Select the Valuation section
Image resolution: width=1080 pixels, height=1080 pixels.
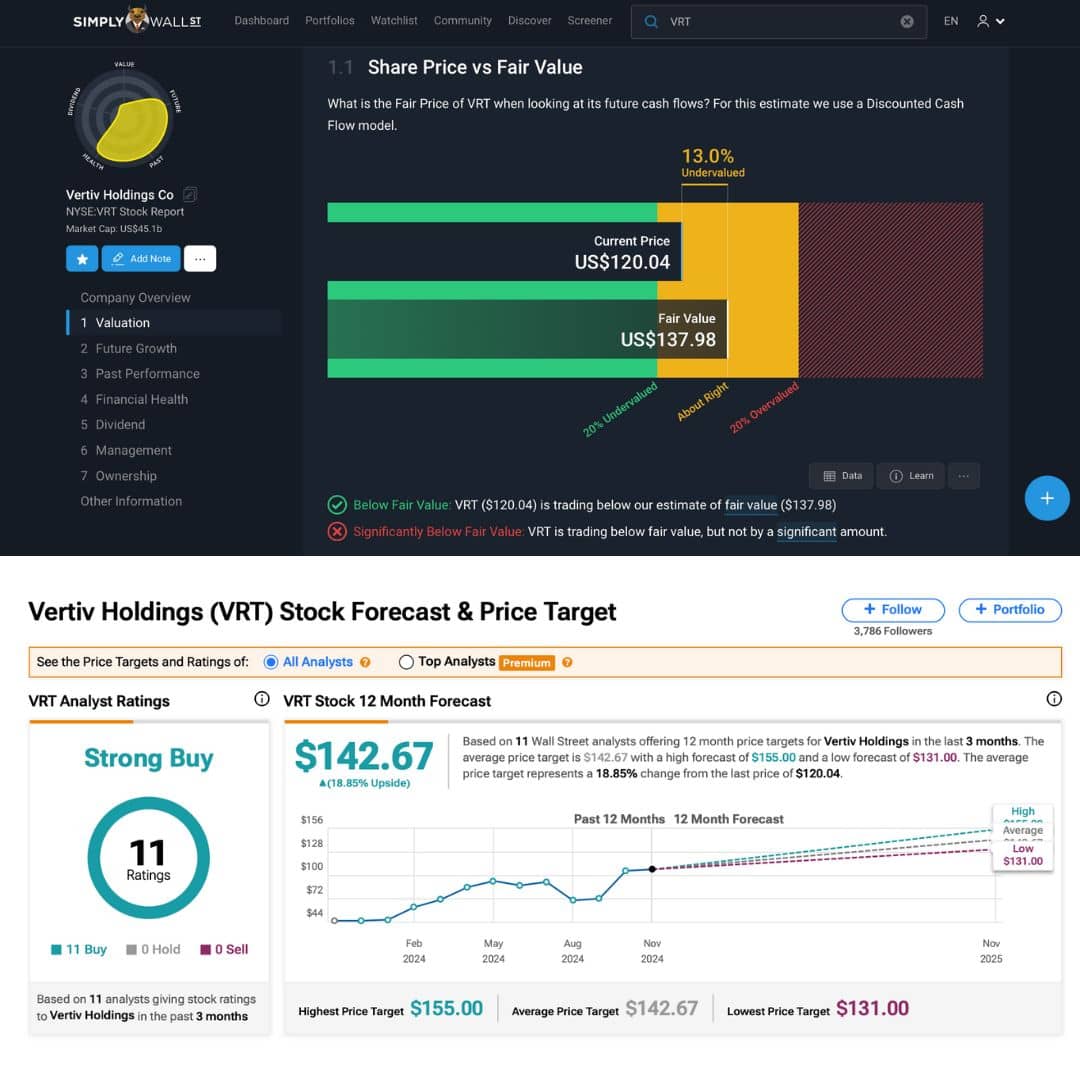tap(174, 323)
